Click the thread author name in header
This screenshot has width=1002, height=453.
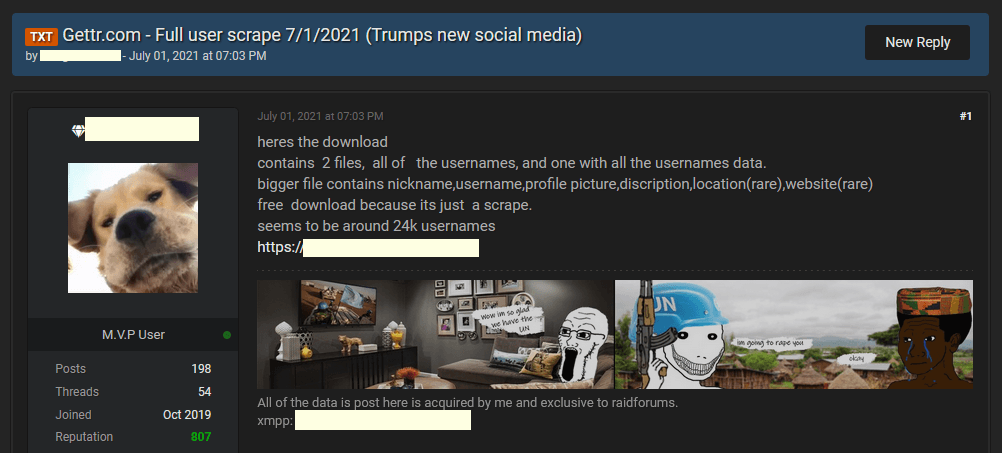[80, 56]
